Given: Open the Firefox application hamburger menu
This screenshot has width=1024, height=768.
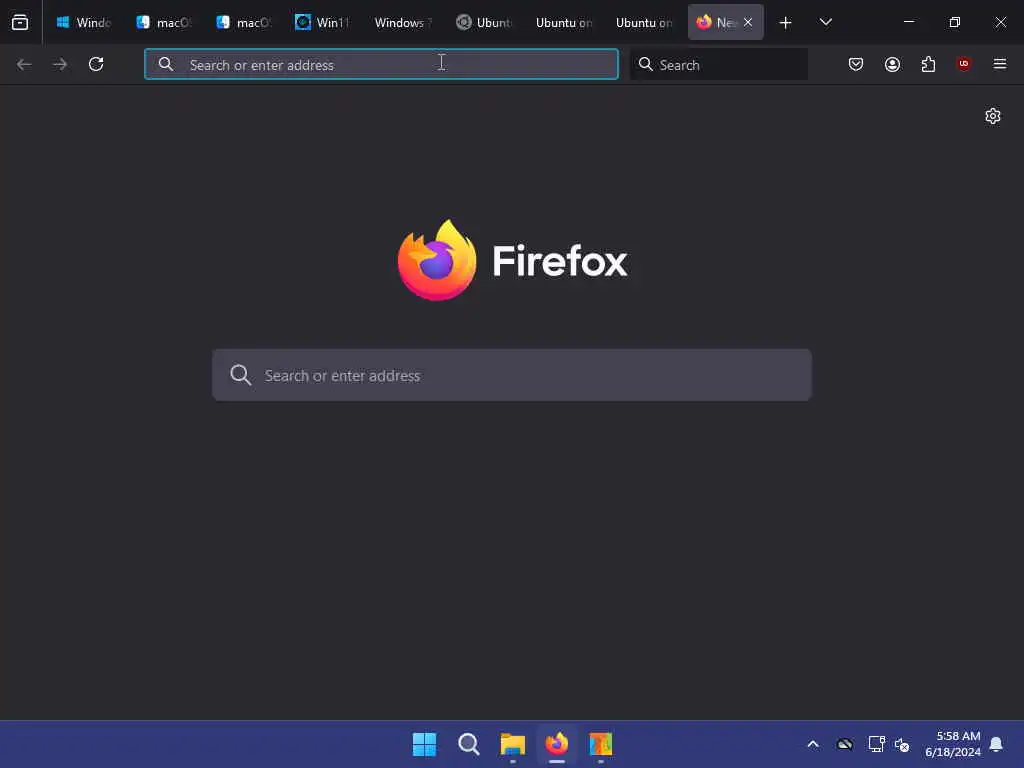Looking at the screenshot, I should tap(1000, 64).
